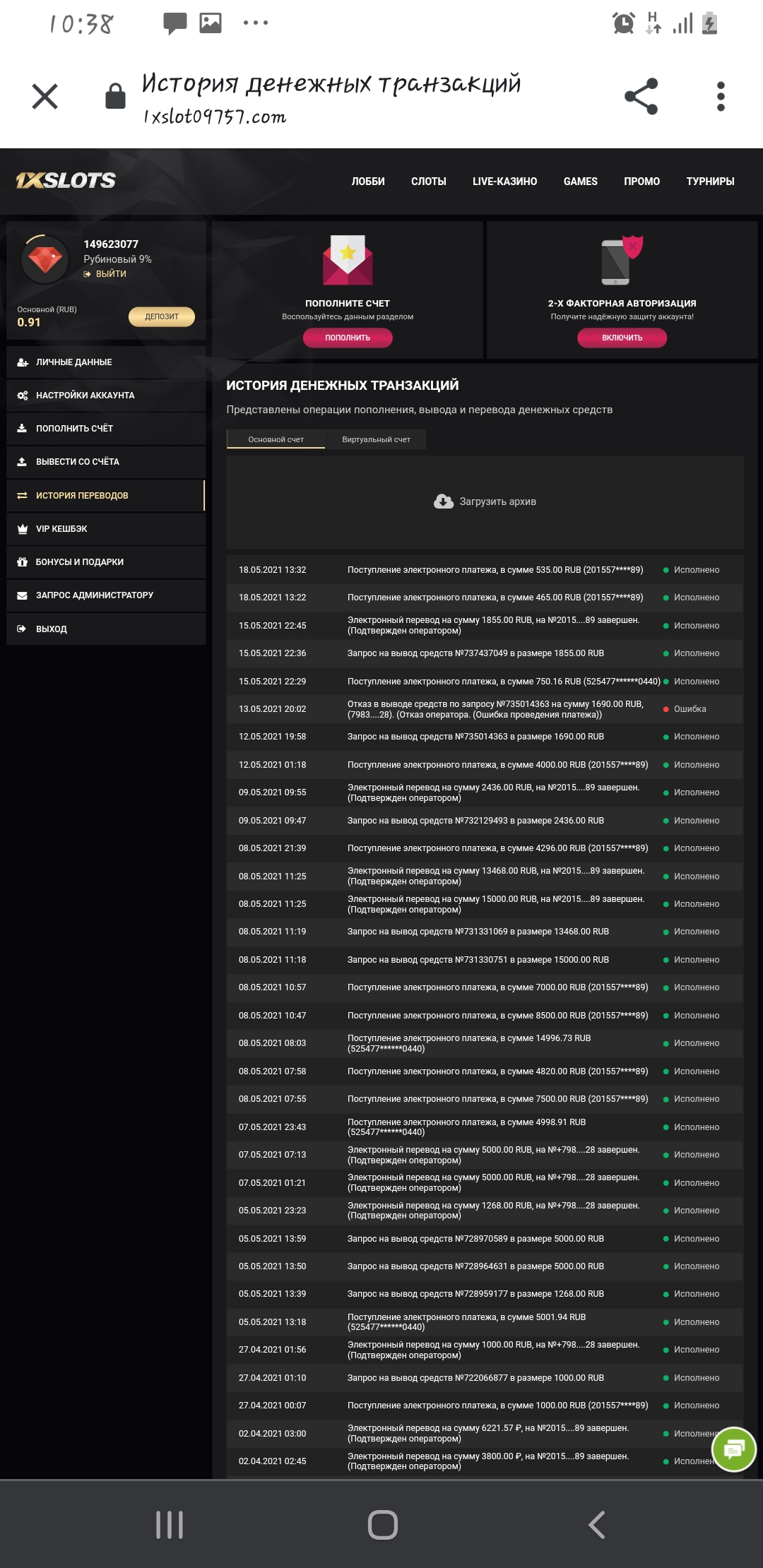This screenshot has height=1568, width=763.
Task: Open ВЫВЕСТИ СО СЧЁТА in sidebar
Action: 78,462
